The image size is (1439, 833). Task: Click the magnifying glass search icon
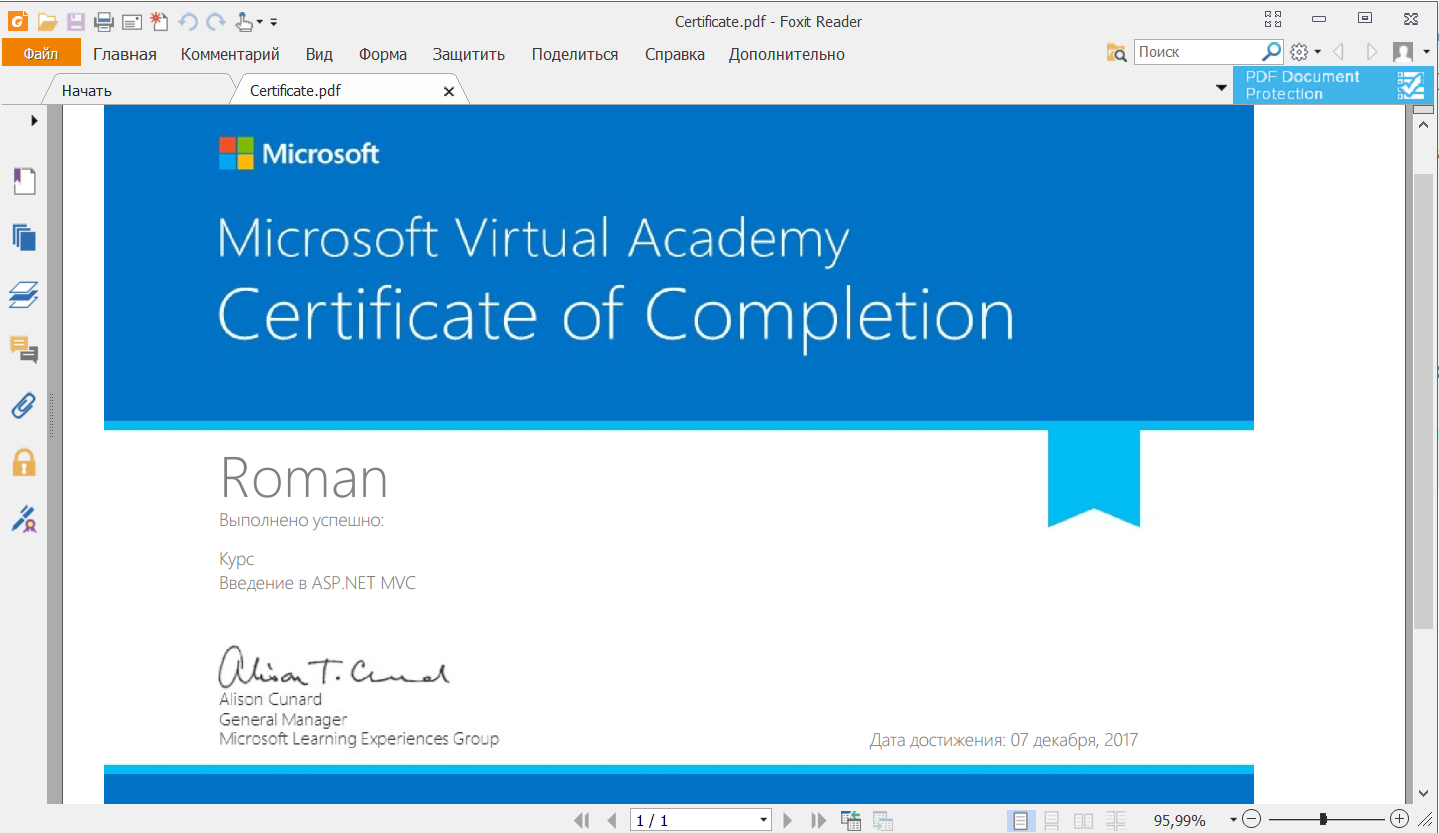pyautogui.click(x=1272, y=51)
